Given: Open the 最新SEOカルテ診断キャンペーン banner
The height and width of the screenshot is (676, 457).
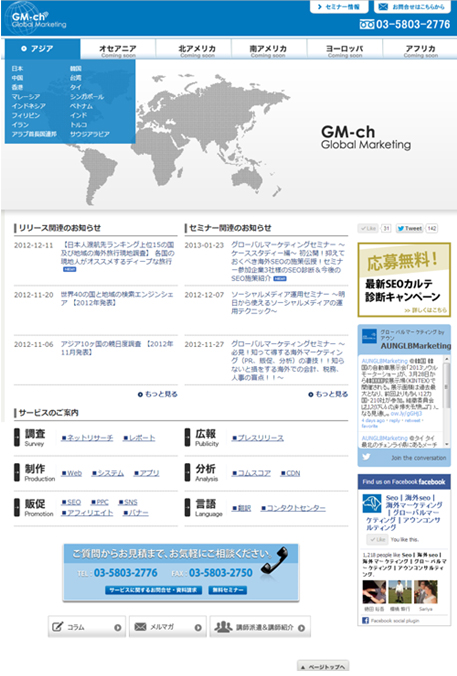Looking at the screenshot, I should (x=404, y=279).
